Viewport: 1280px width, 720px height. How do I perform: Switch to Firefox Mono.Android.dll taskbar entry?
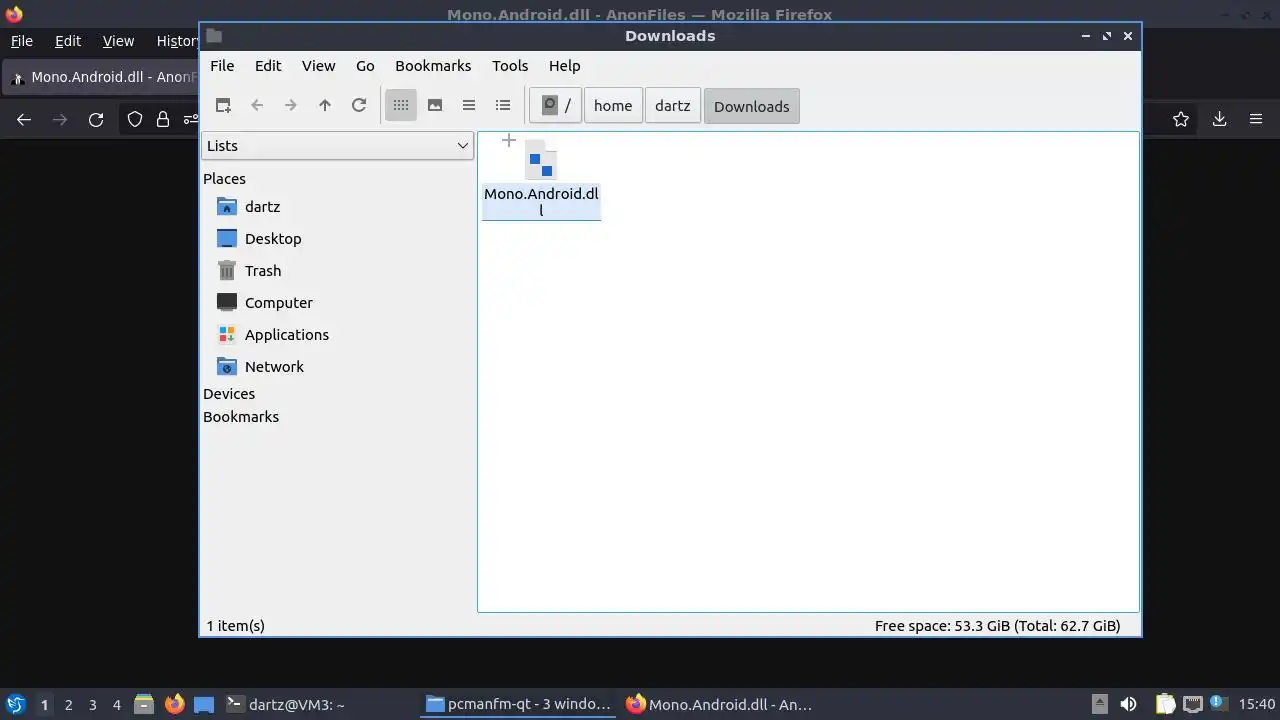click(719, 704)
